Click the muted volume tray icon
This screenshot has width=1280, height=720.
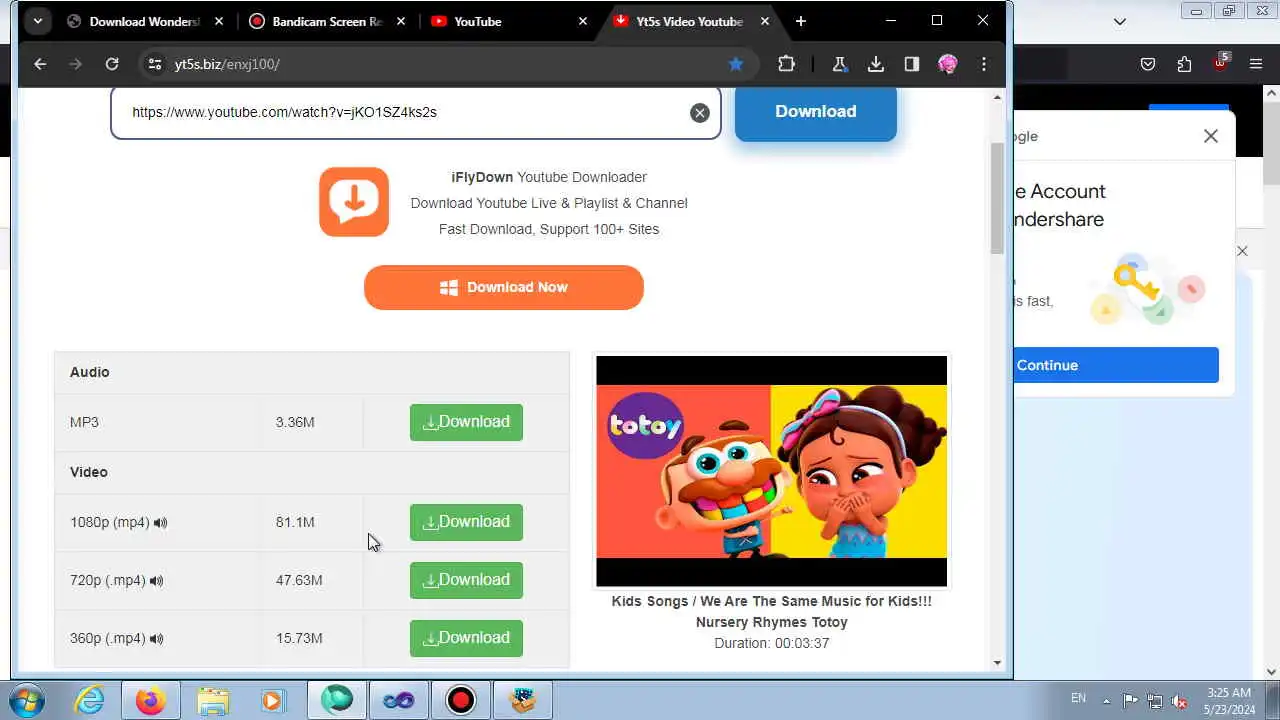pos(1179,700)
